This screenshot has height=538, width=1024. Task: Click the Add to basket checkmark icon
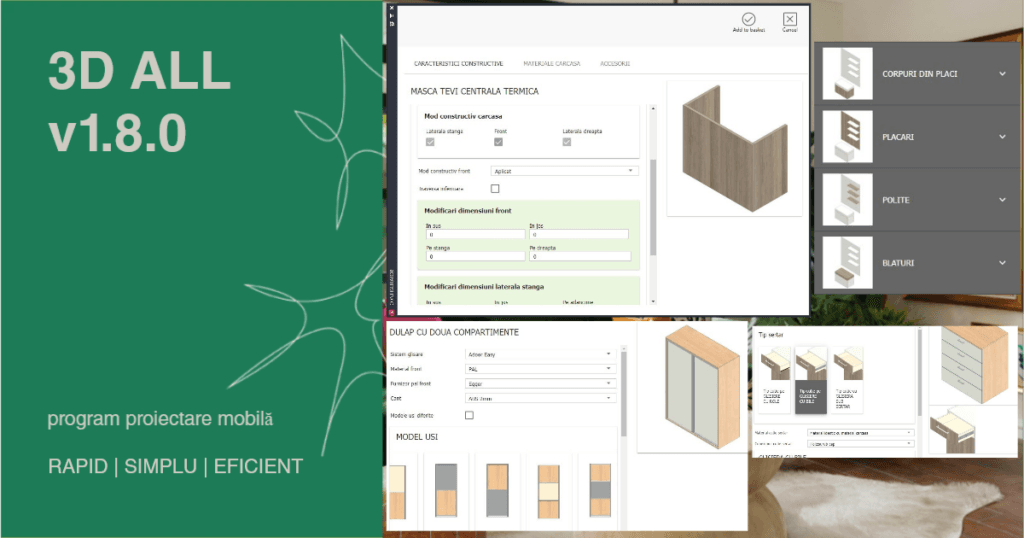pos(748,19)
